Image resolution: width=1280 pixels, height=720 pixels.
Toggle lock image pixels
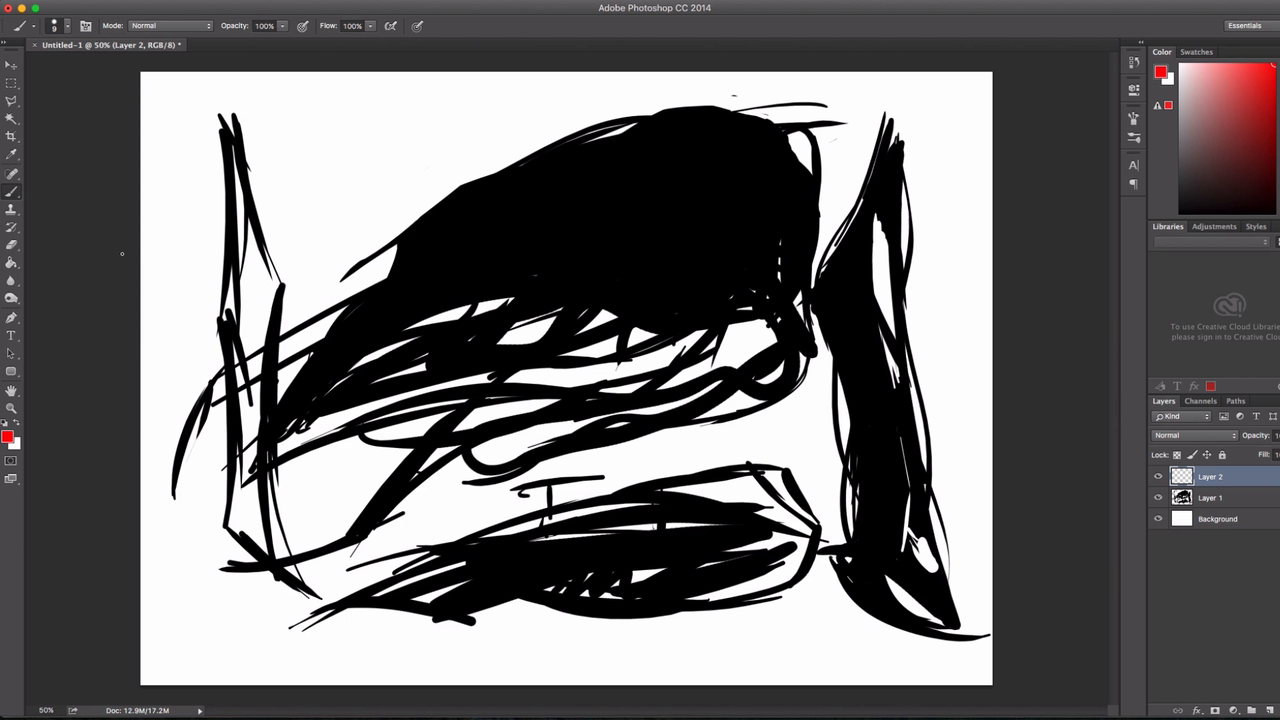[1192, 455]
